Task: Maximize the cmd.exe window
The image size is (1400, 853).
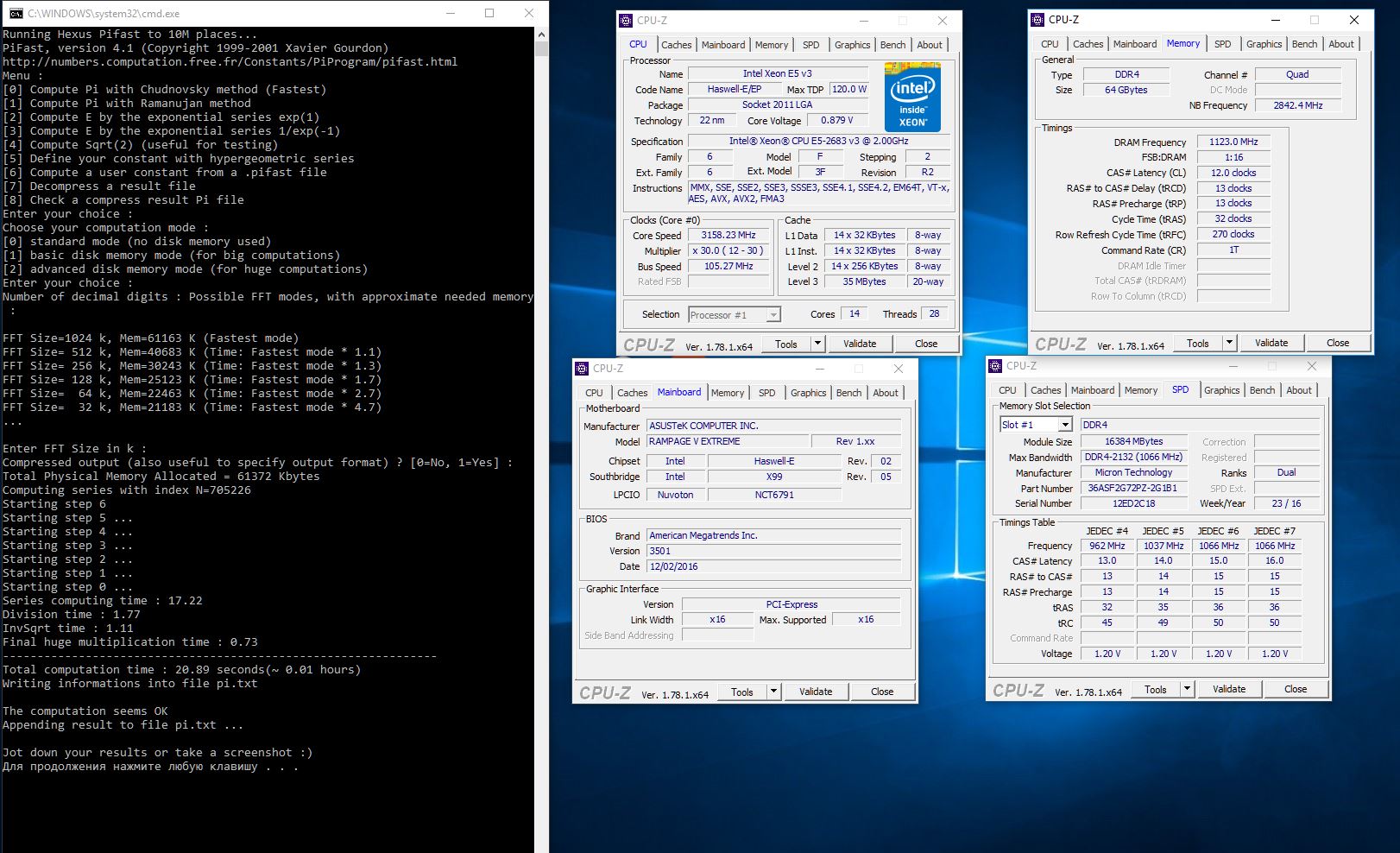Action: coord(489,13)
